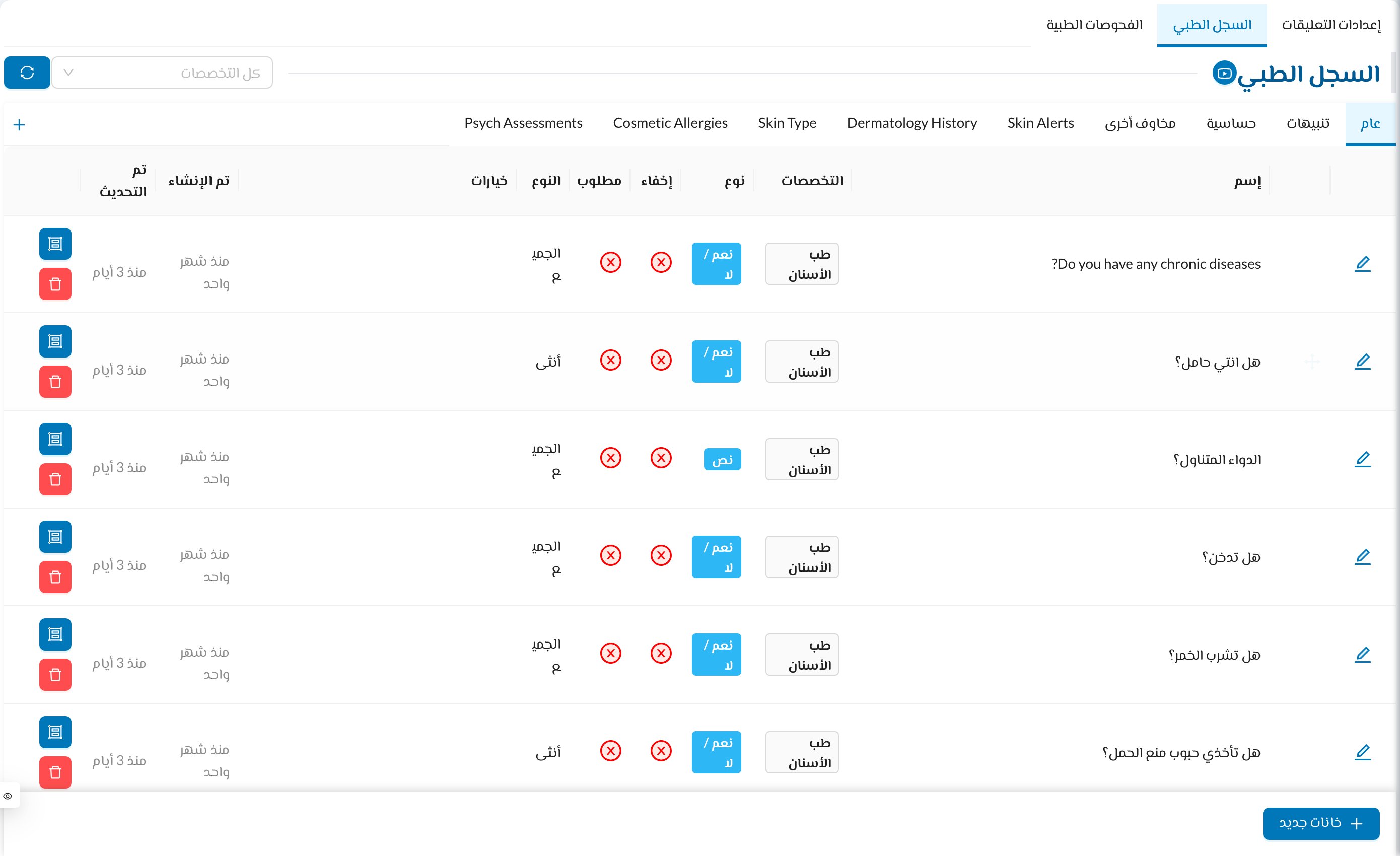Screen dimensions: 1400x856
Task: Click طب الأسنان tag in هل تشرب الخمر؟ row
Action: point(802,655)
